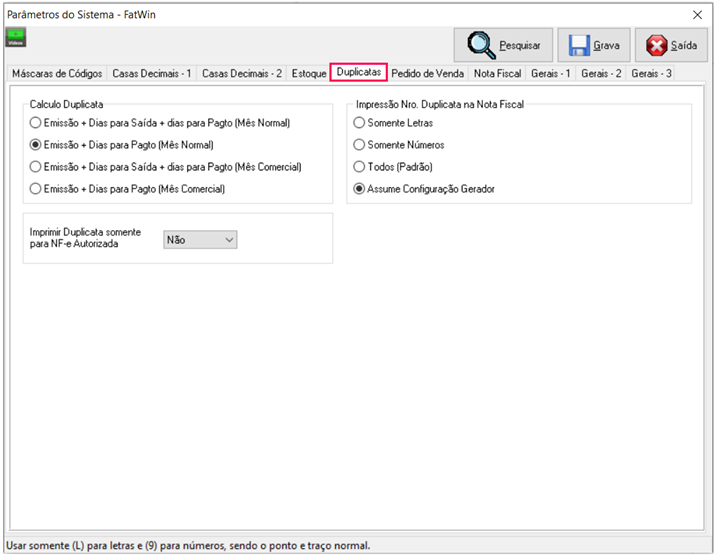The width and height of the screenshot is (718, 559).
Task: Click the Pesquisar magnifying glass button
Action: 503,46
